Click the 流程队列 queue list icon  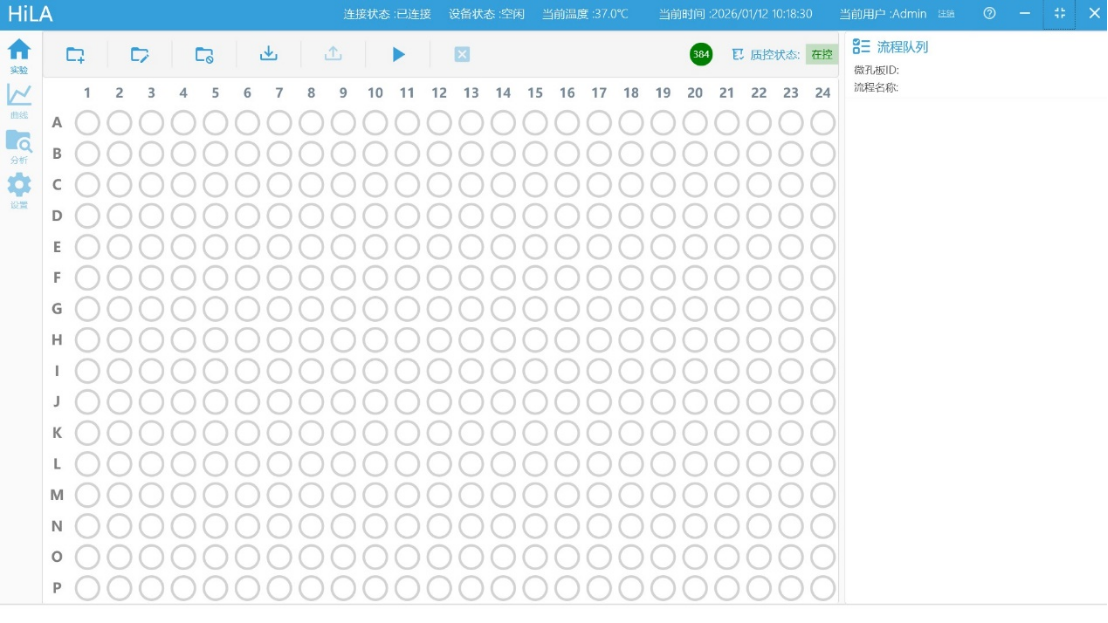pos(861,46)
